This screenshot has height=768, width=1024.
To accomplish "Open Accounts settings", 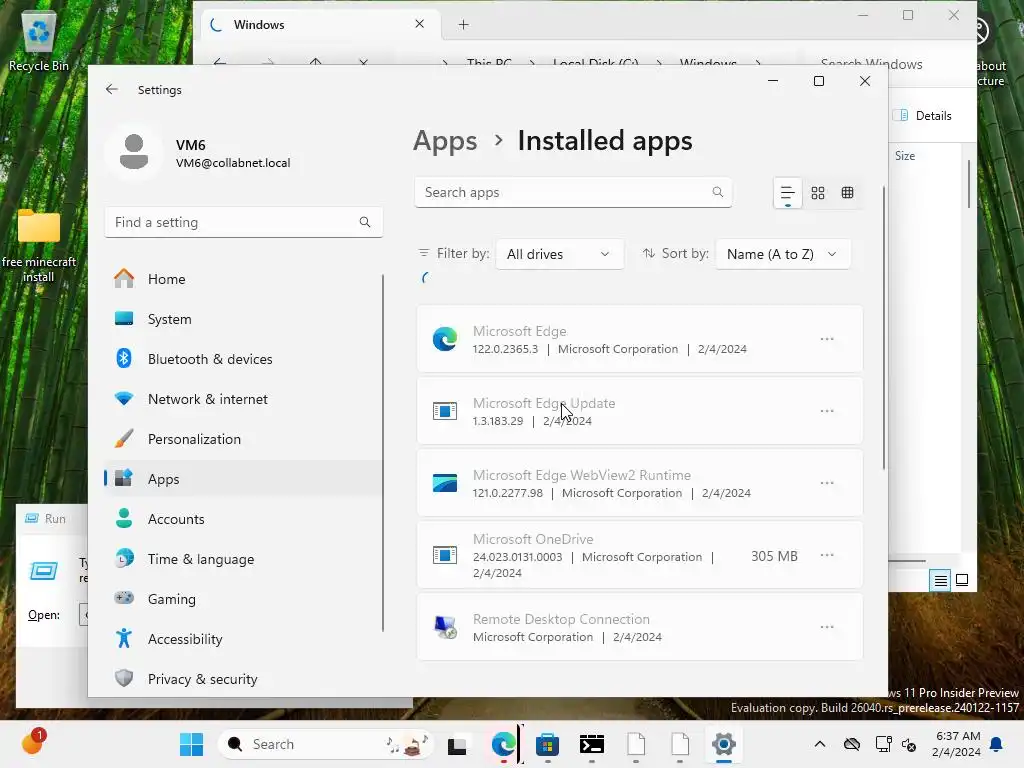I will point(243,519).
